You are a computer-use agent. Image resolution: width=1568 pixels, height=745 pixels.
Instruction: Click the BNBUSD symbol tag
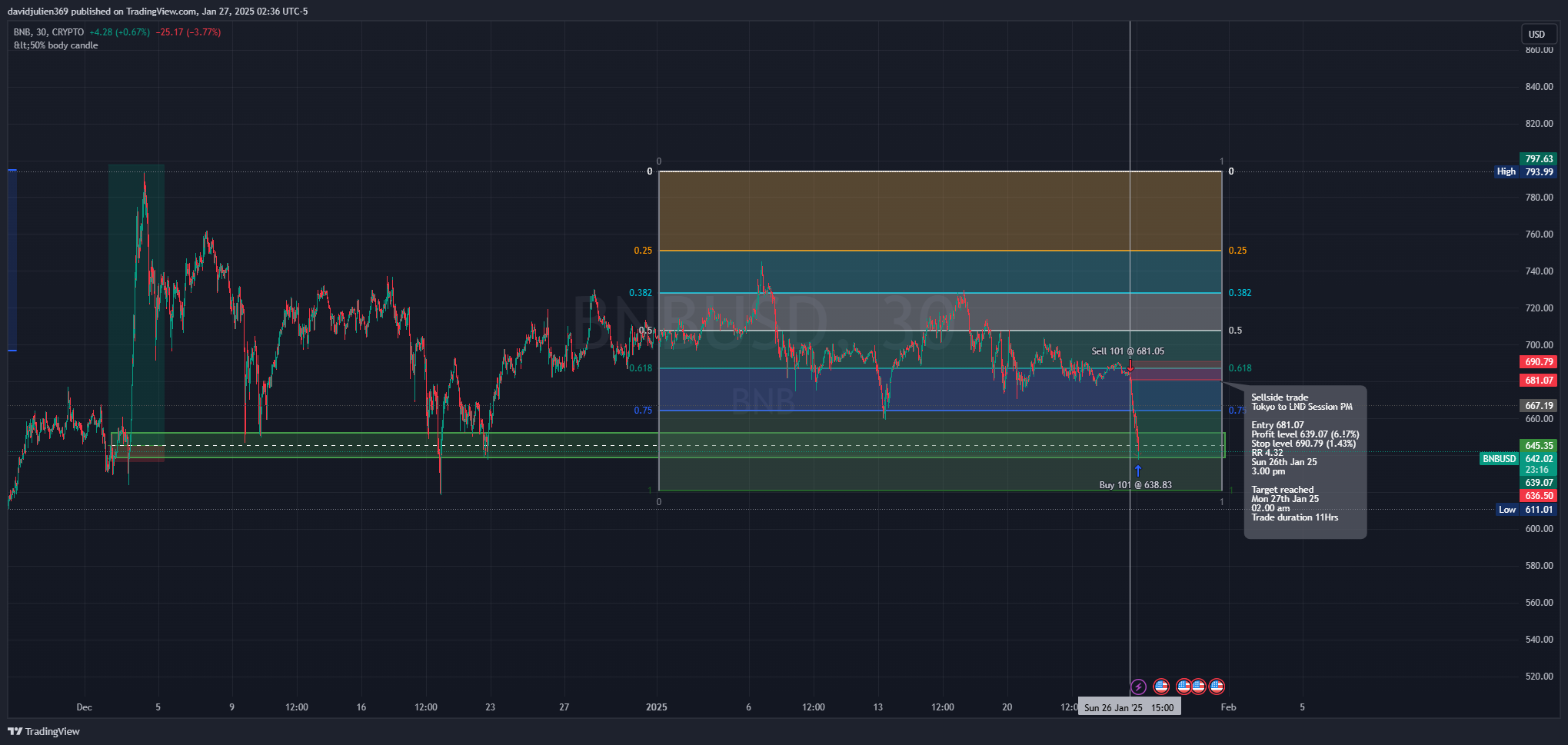pos(1500,459)
